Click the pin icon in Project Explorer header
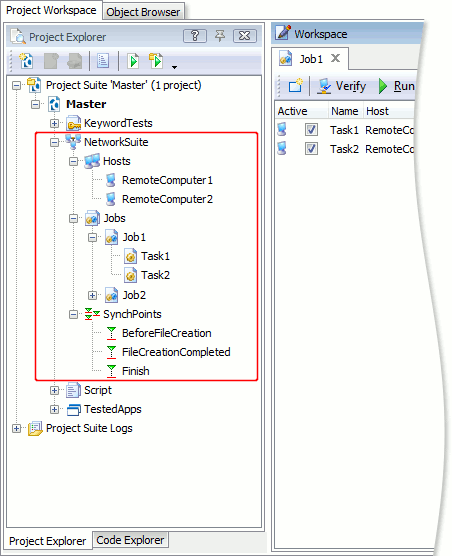Viewport: 452px width, 556px height. click(220, 35)
